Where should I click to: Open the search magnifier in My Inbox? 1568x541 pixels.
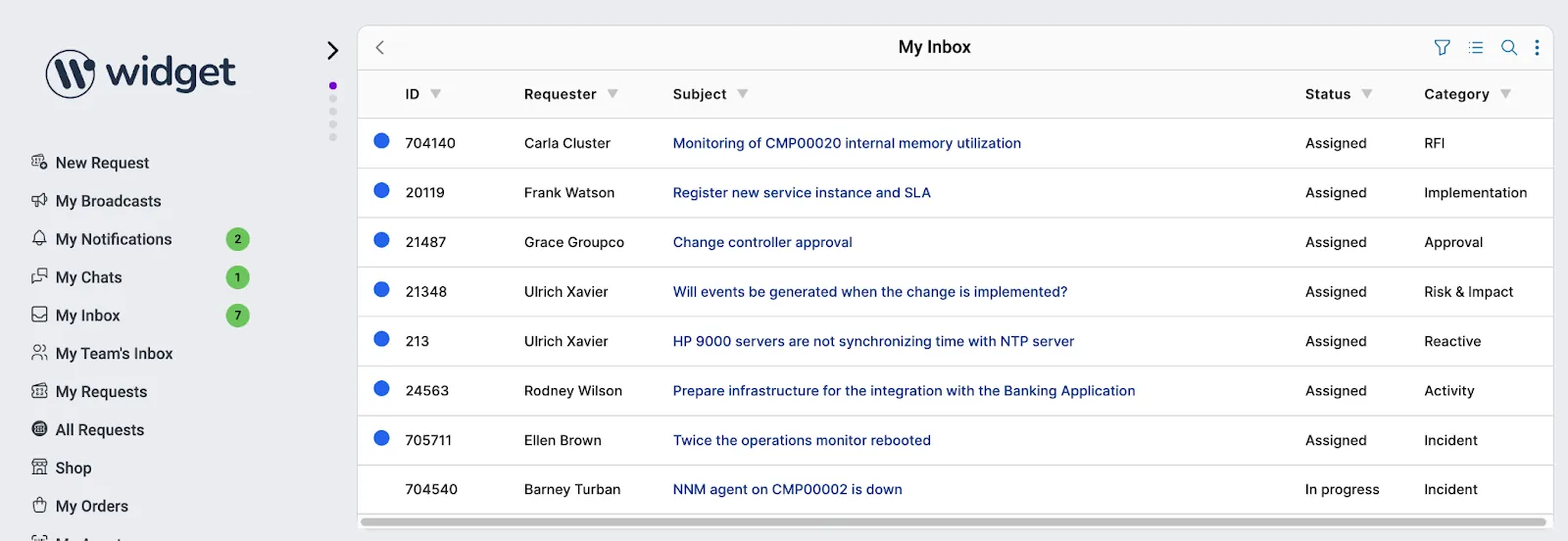click(1509, 47)
